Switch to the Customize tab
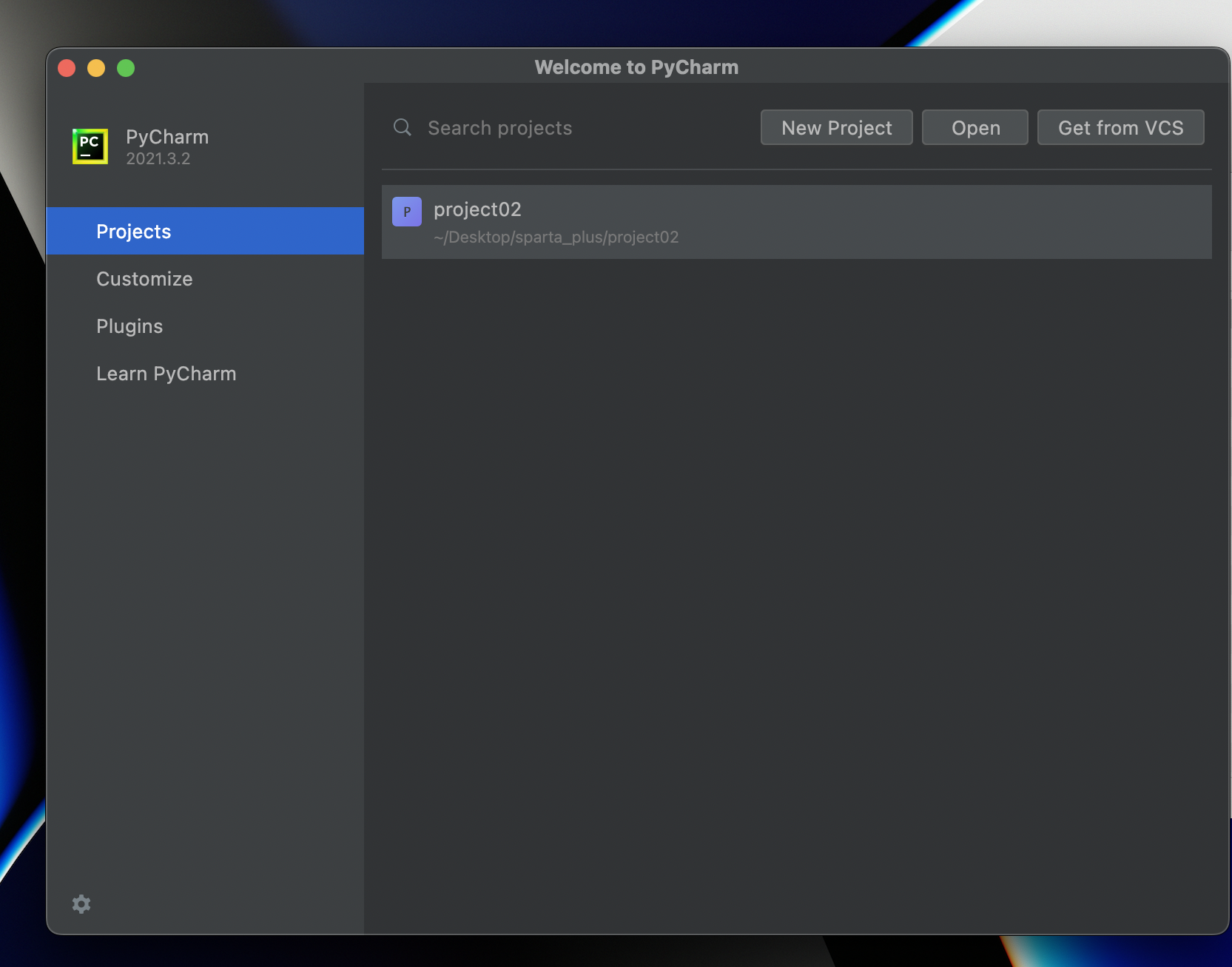 (x=205, y=278)
